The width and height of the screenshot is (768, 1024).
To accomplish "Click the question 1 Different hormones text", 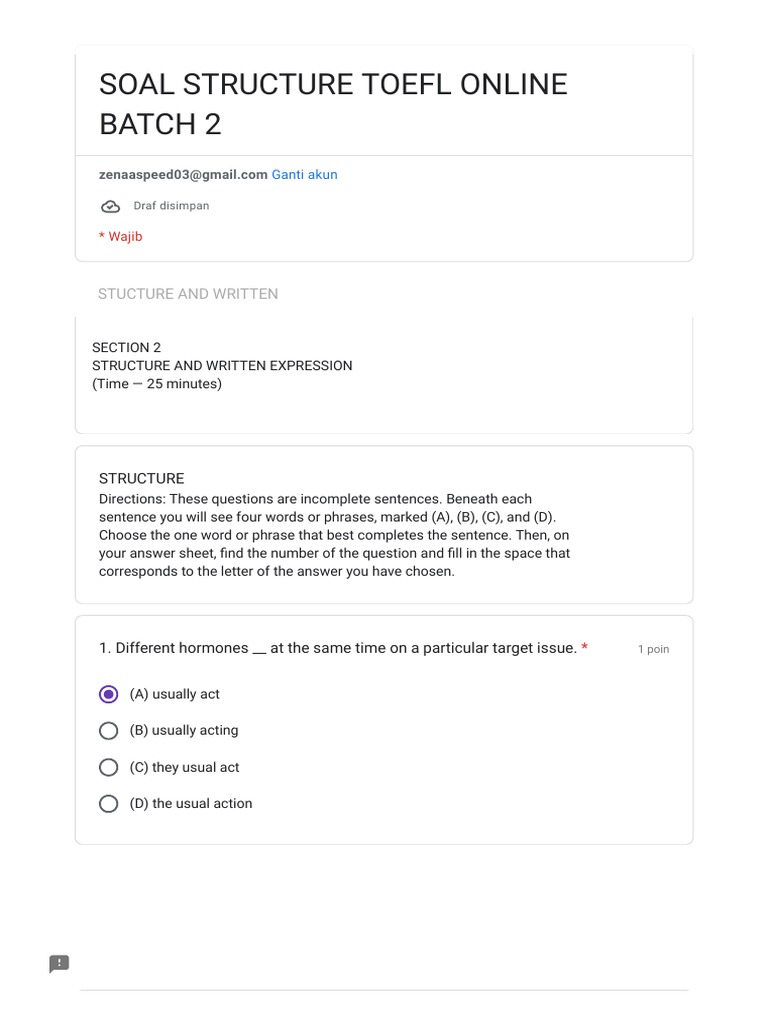I will click(337, 648).
